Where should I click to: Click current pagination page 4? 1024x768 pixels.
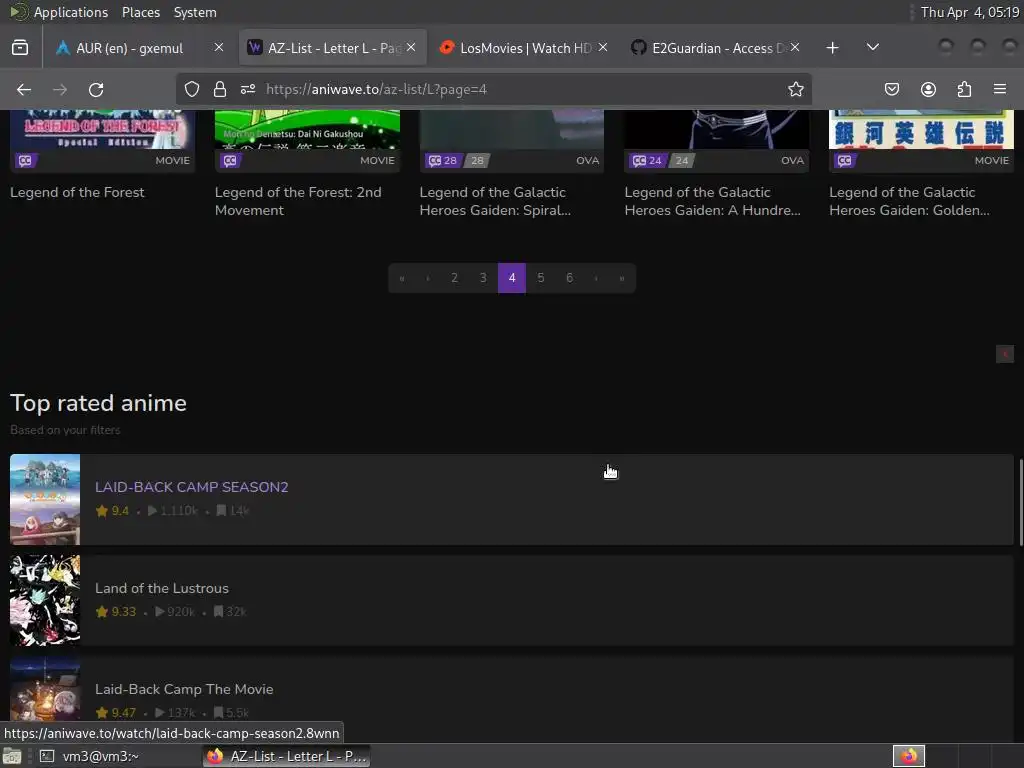pos(512,278)
